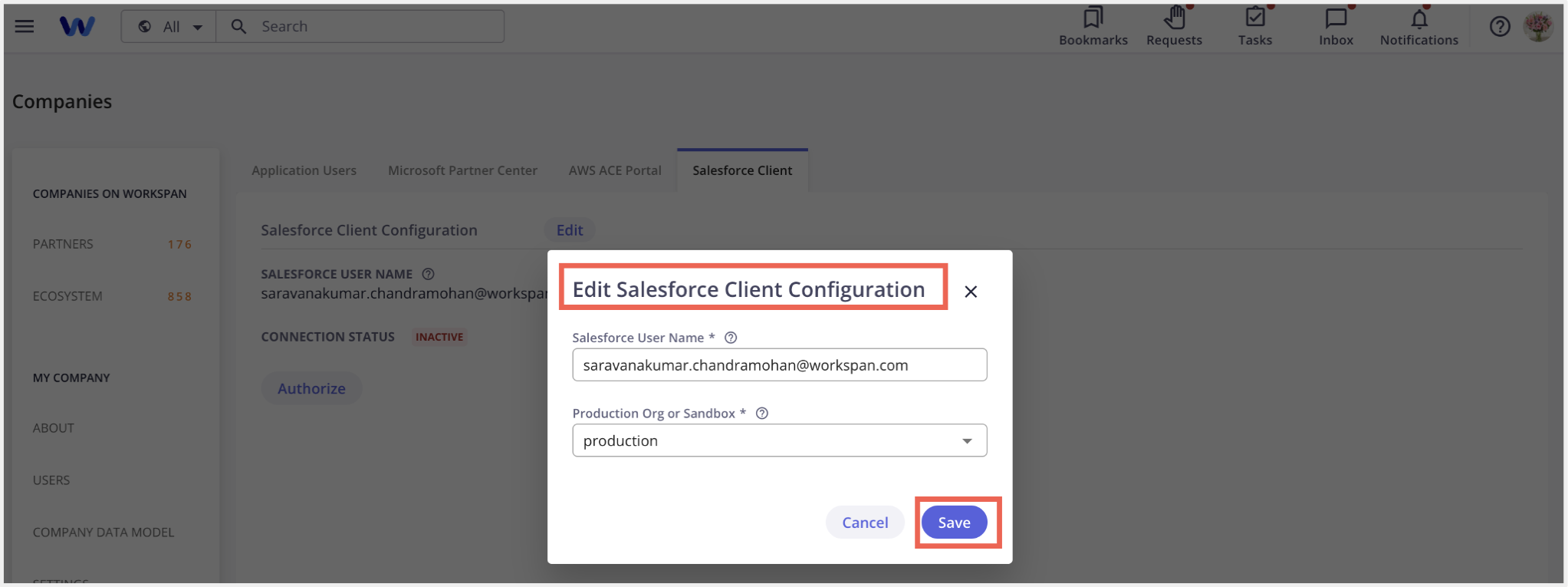
Task: Open Tasks from the top bar
Action: [1255, 26]
